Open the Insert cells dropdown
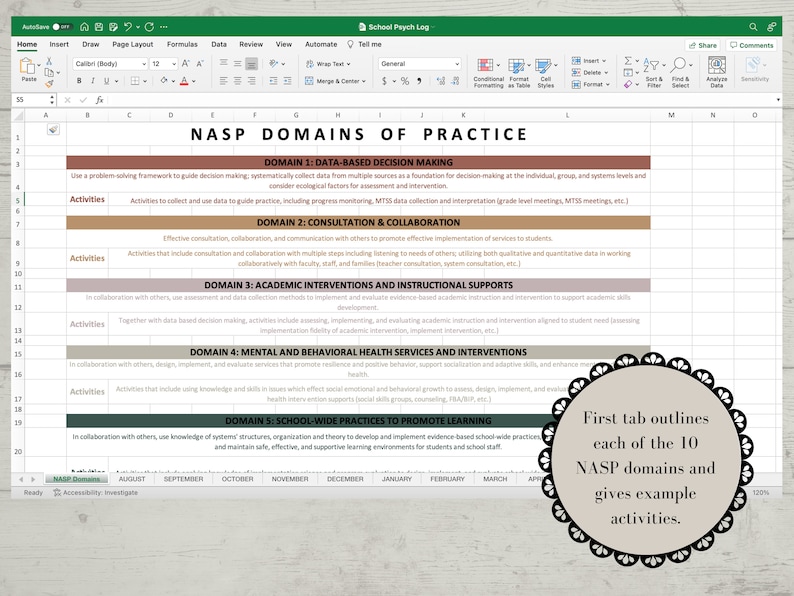794x596 pixels. click(589, 61)
